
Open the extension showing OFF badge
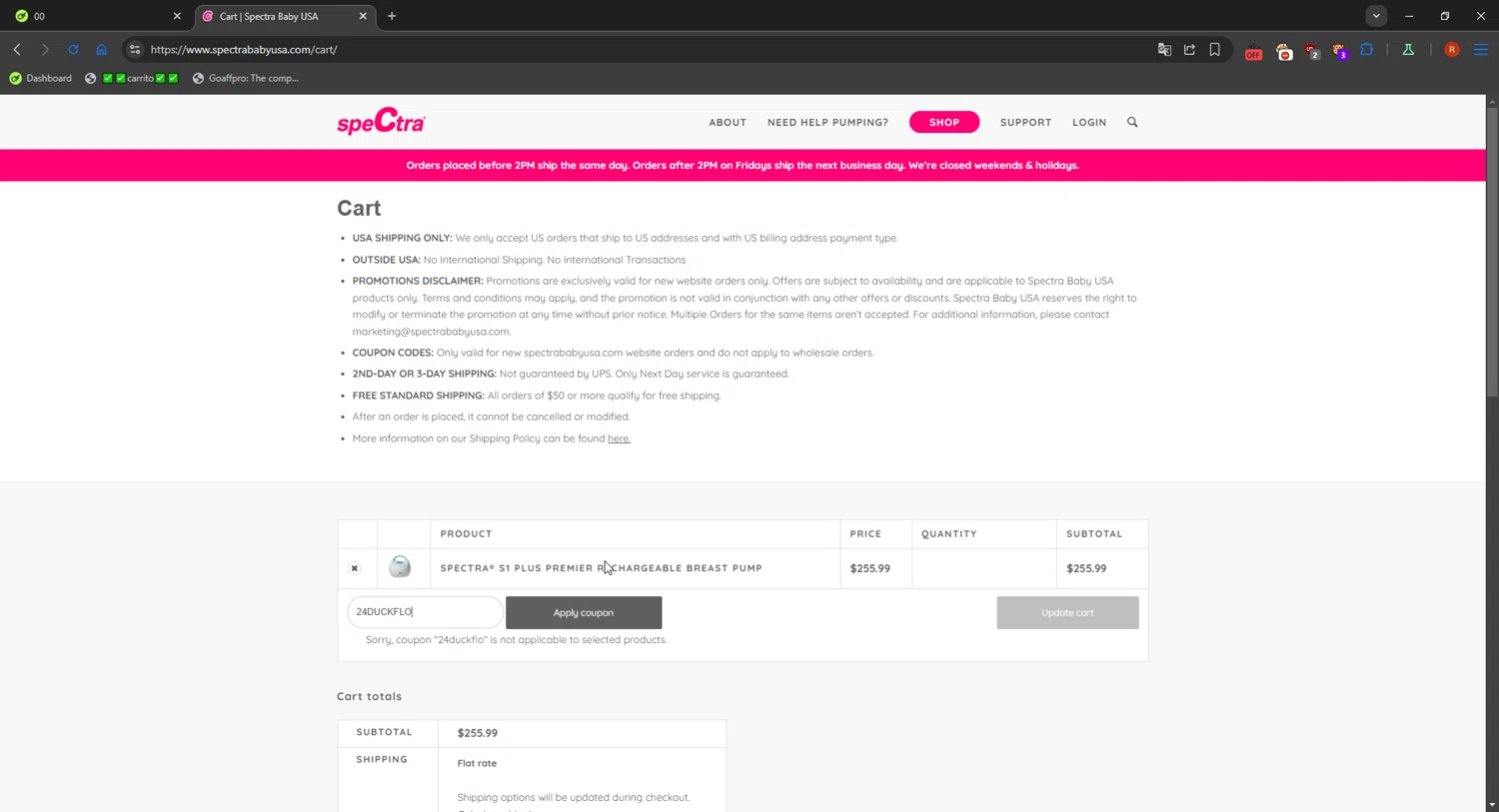[1253, 50]
